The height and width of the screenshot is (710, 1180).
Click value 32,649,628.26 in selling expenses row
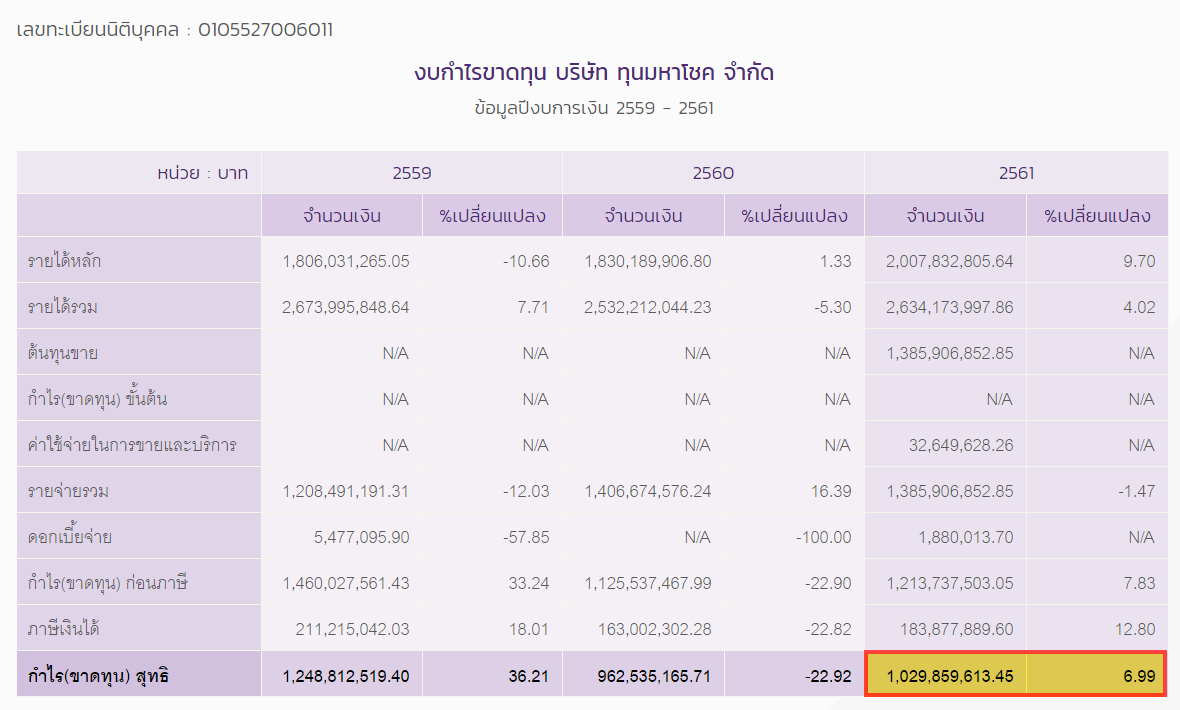[960, 445]
